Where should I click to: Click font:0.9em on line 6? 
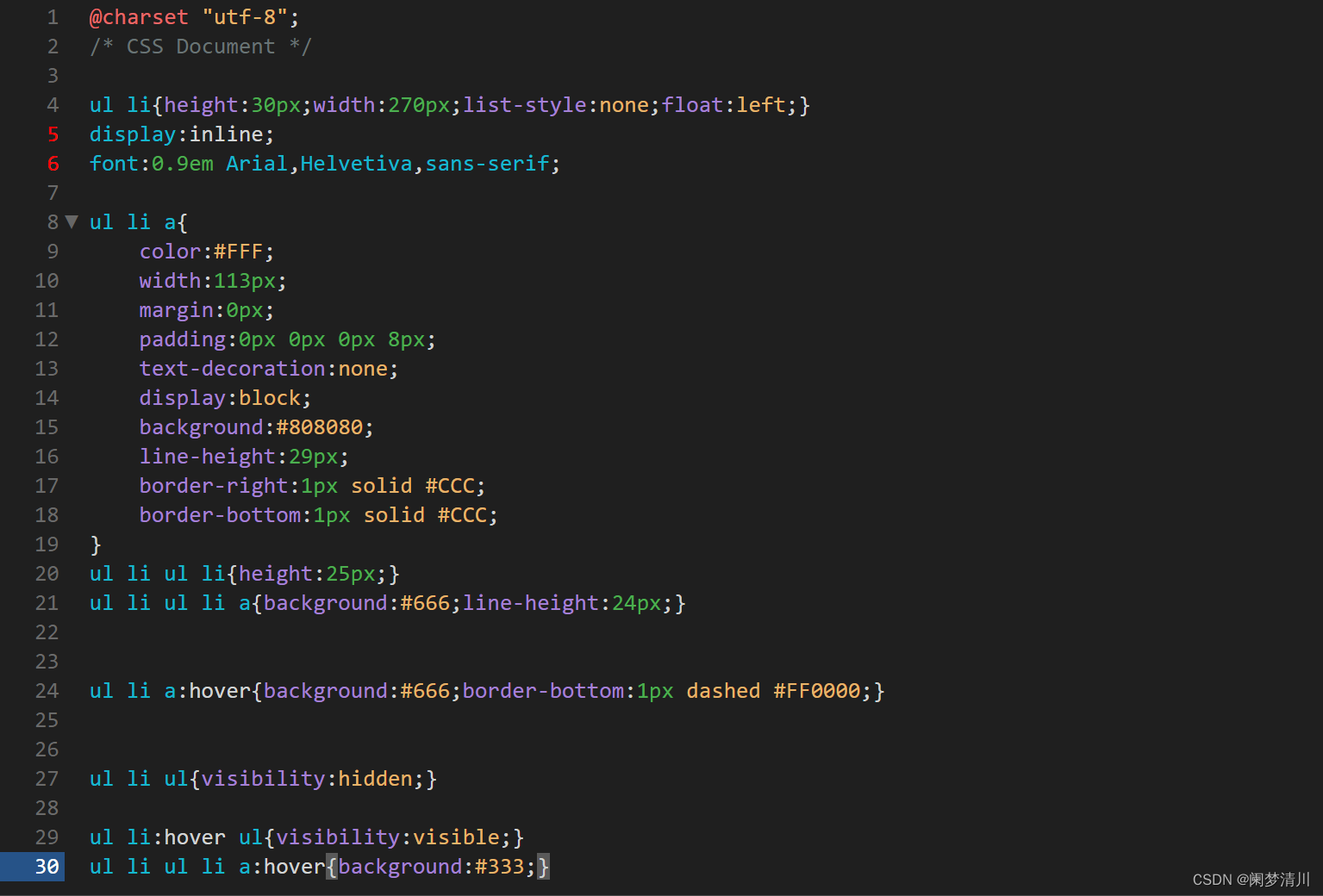pyautogui.click(x=152, y=164)
